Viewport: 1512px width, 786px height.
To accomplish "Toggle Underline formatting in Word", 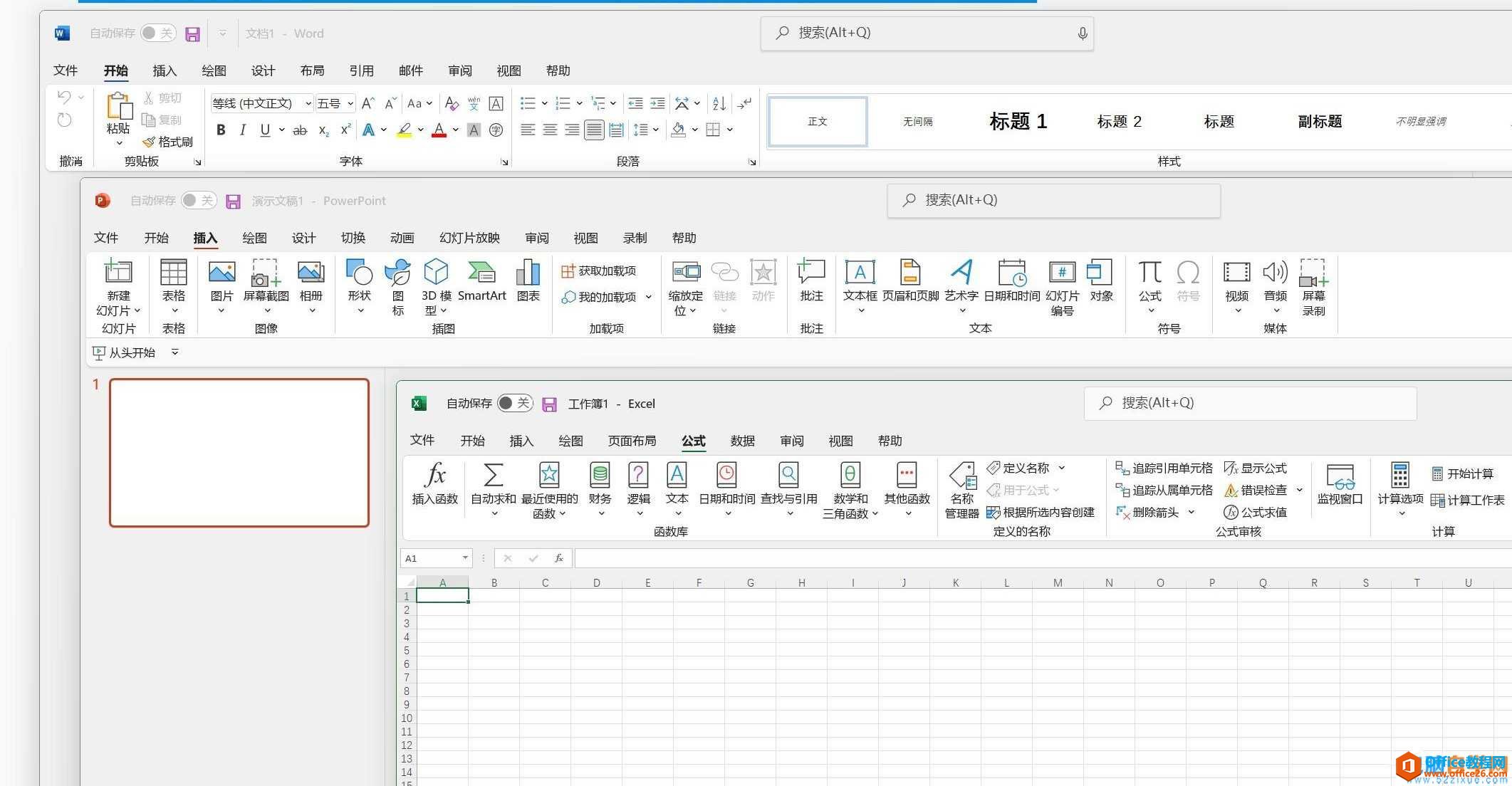I will point(265,130).
